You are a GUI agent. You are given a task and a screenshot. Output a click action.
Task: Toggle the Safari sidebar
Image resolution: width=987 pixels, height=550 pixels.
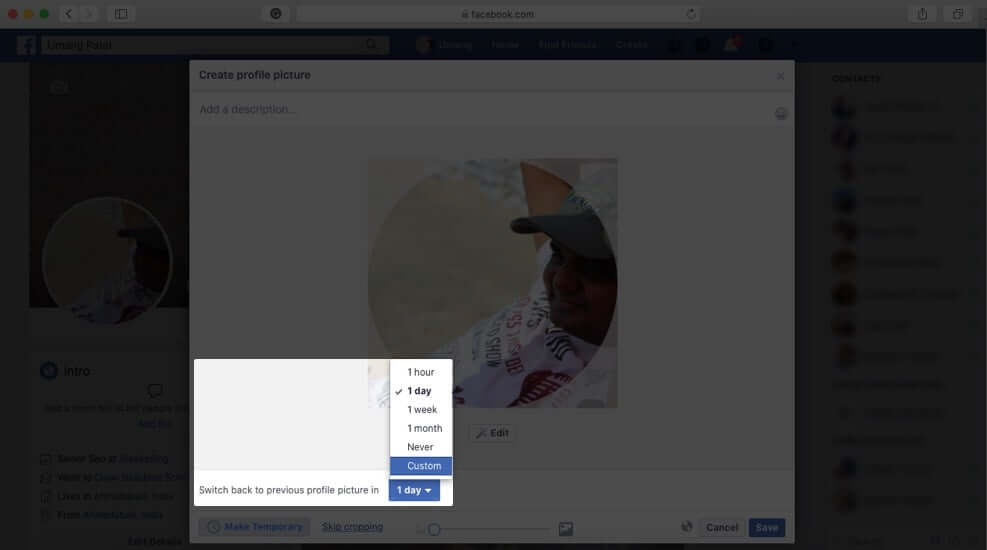[x=121, y=13]
